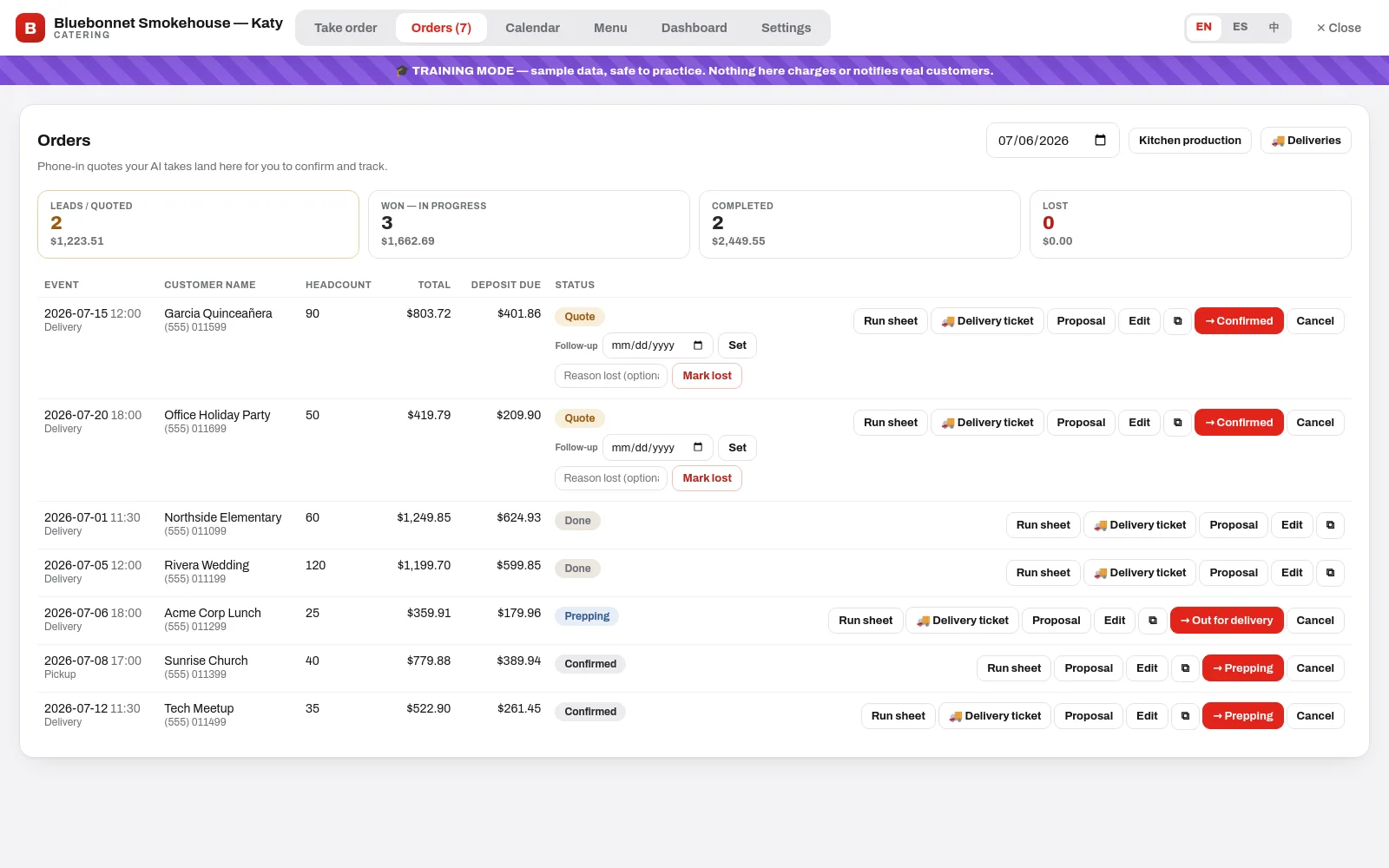
Task: Filter by Won — In progress card
Action: (529, 225)
